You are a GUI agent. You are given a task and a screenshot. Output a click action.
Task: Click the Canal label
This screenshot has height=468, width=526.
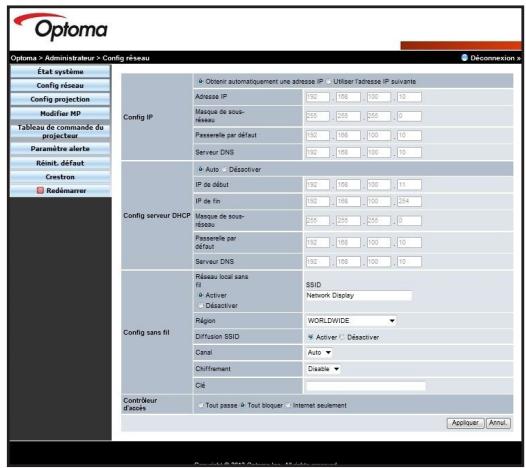pyautogui.click(x=204, y=353)
